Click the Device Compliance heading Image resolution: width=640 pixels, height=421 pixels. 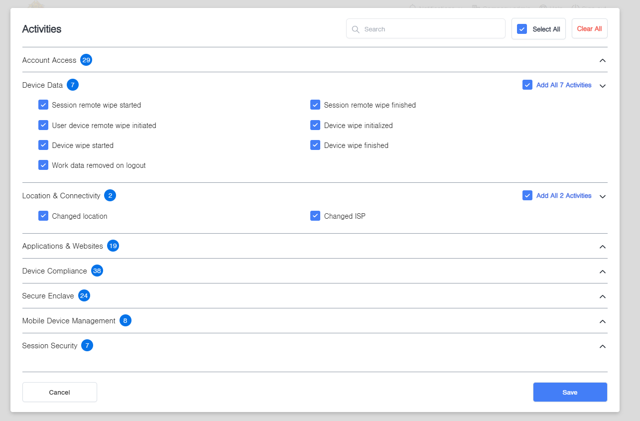[54, 271]
